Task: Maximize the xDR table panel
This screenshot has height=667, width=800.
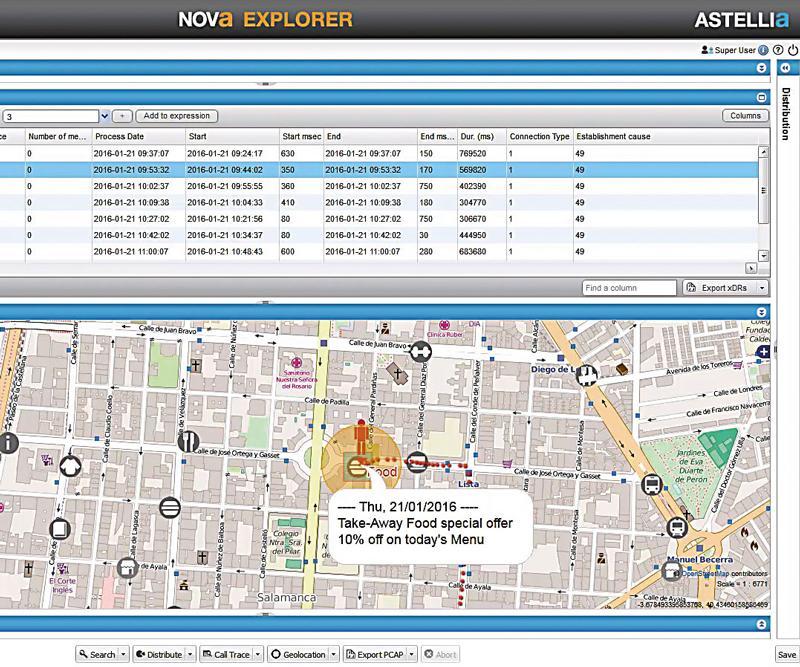Action: 761,97
